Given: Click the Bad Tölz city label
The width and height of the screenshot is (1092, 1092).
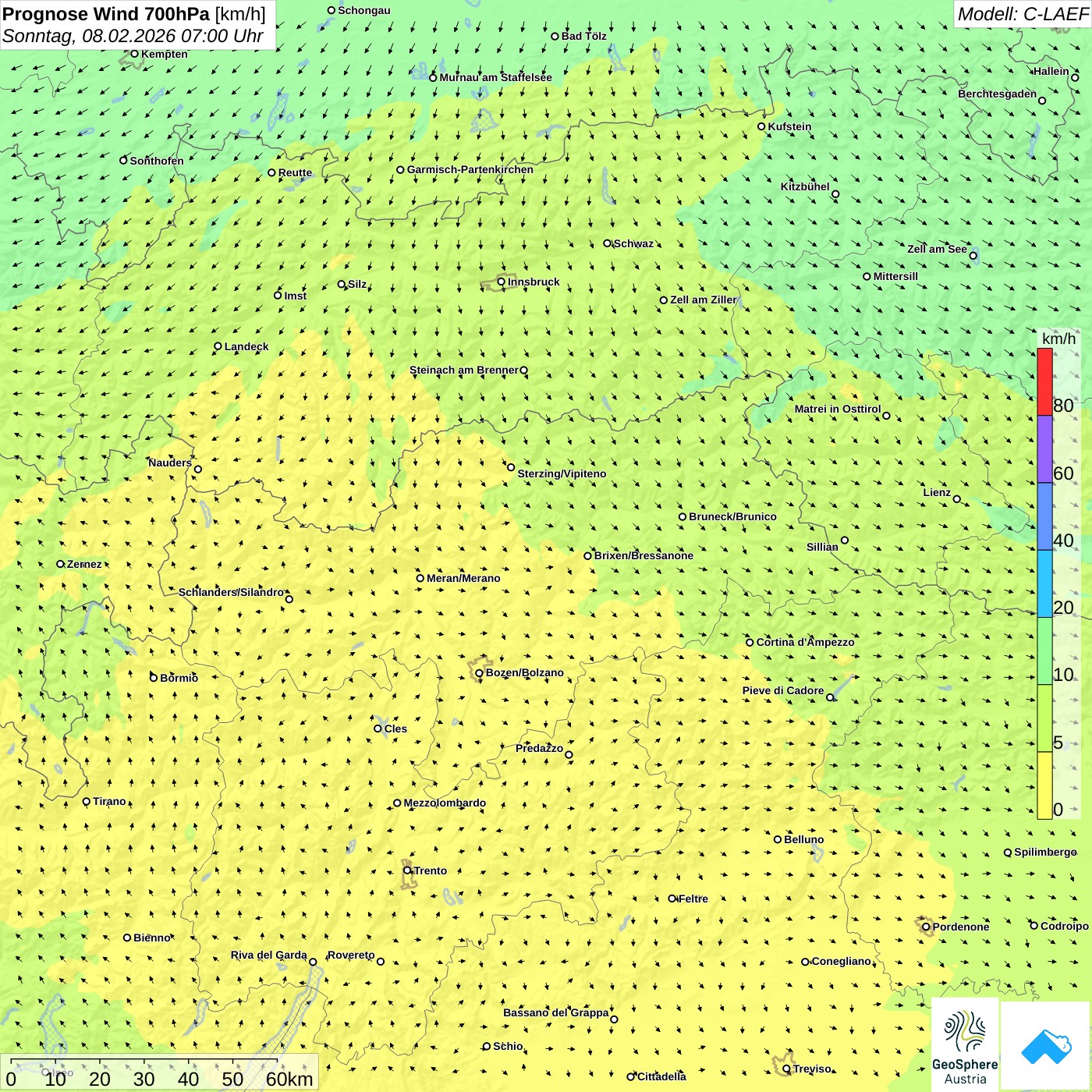Looking at the screenshot, I should [583, 36].
